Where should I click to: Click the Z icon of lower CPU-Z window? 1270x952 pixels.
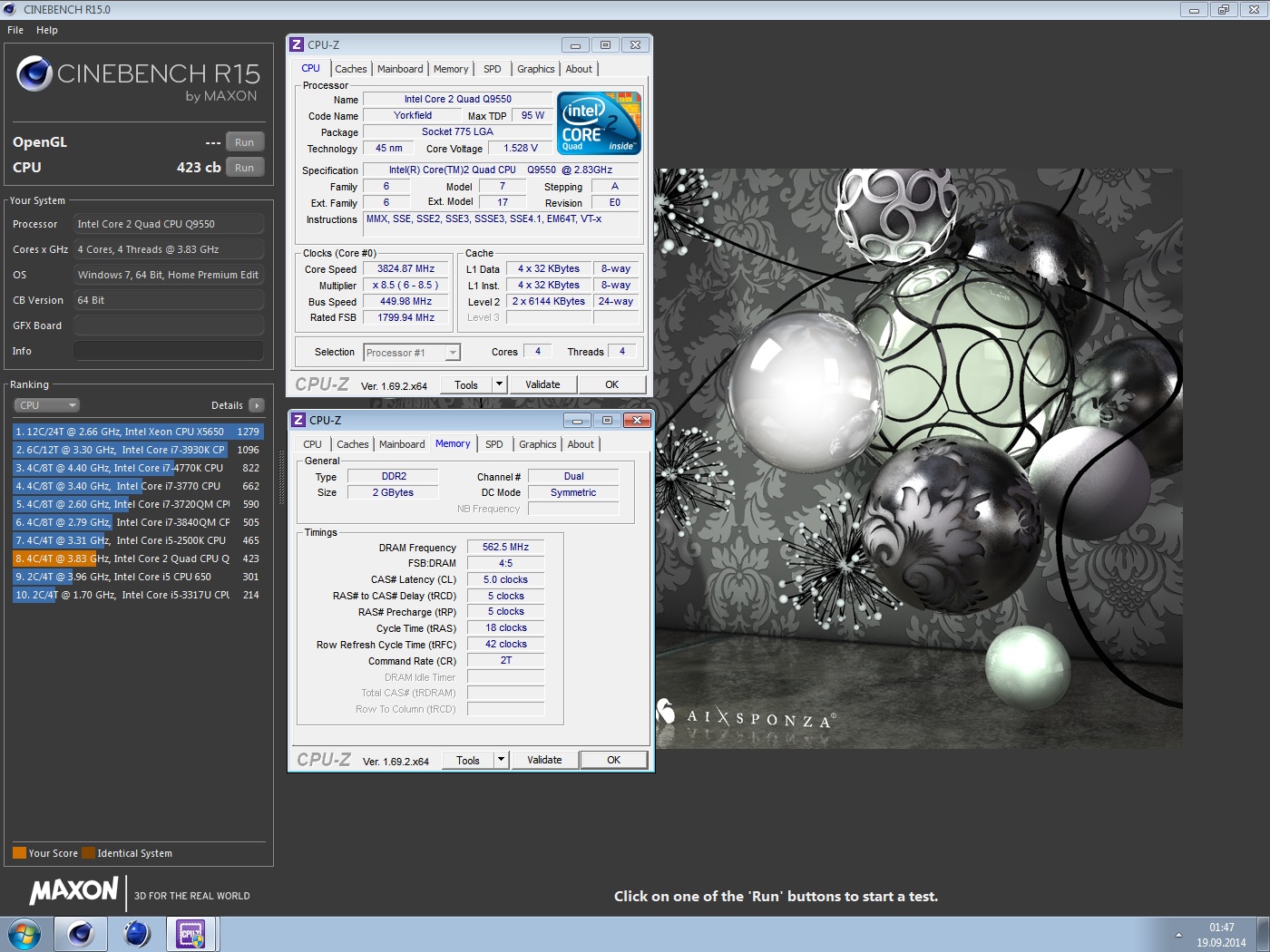tap(298, 420)
